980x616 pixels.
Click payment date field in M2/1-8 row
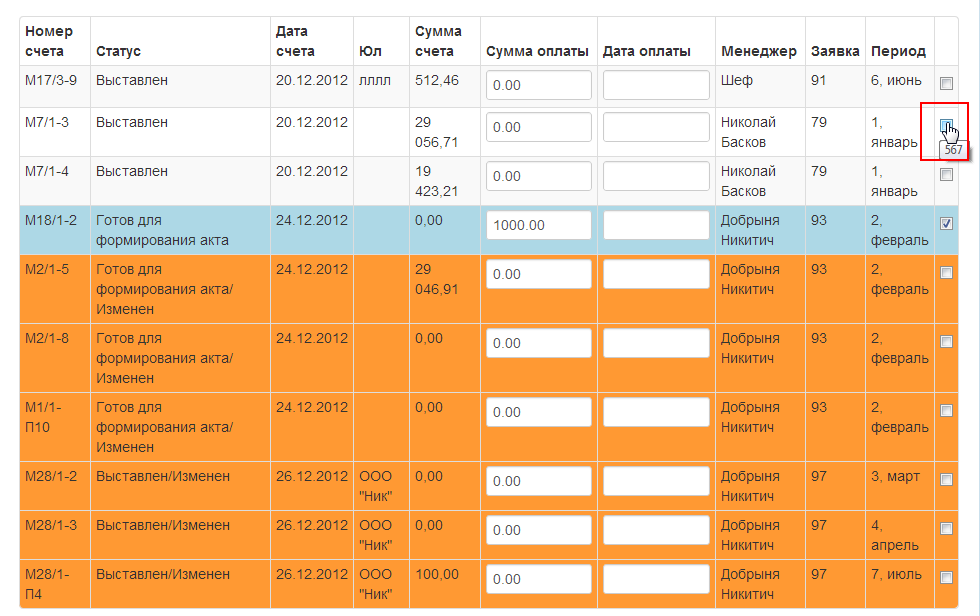[x=656, y=343]
